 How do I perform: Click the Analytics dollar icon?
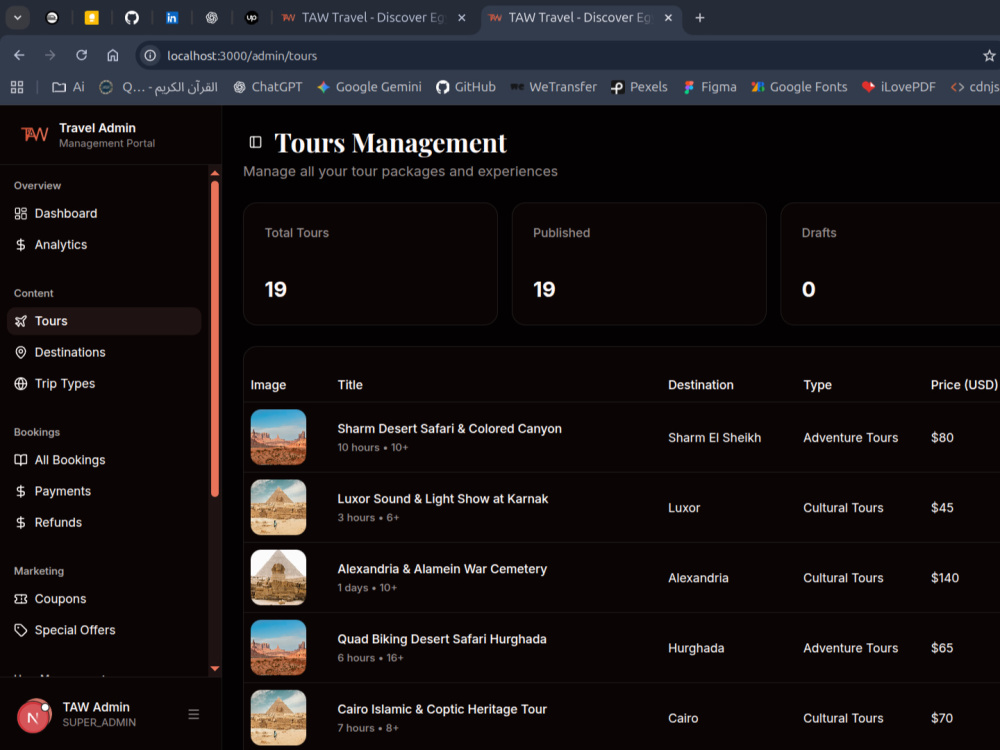point(20,245)
